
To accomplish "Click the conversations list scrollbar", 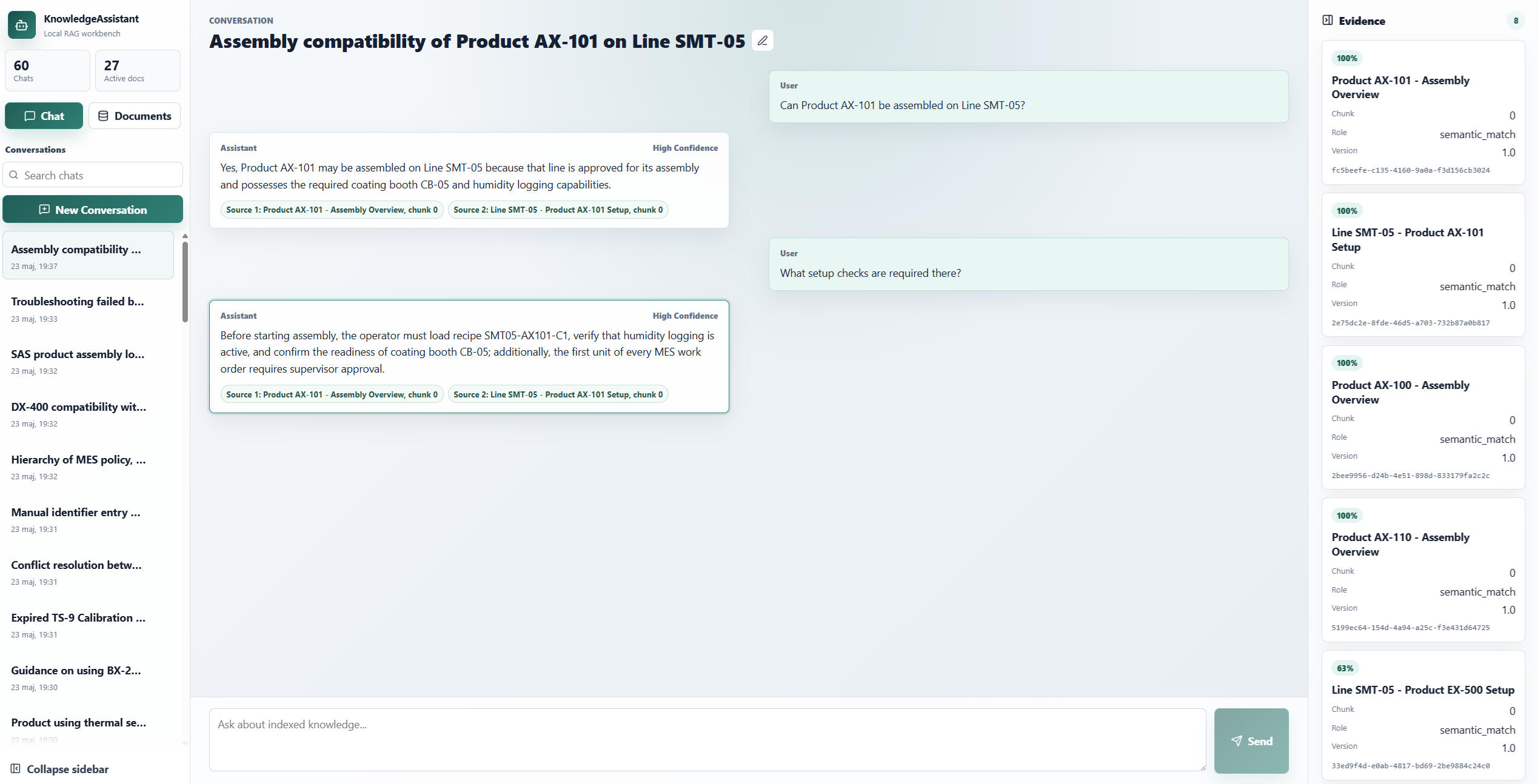I will tap(185, 282).
